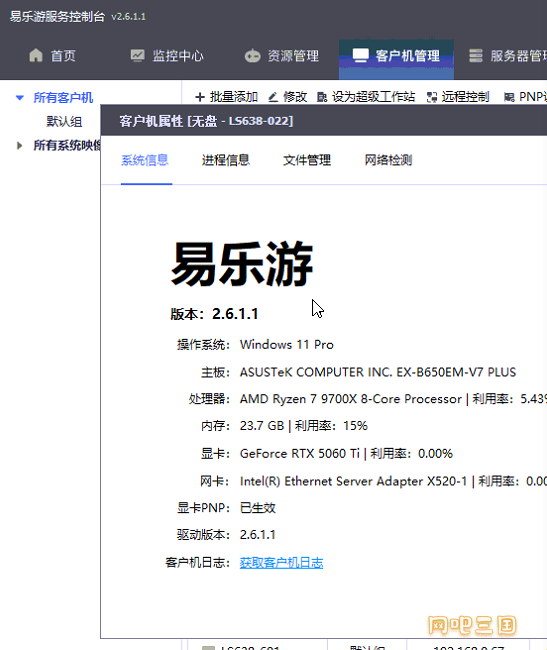547x650 pixels.
Task: Click the ASUSTeK motherboard value
Action: point(378,372)
